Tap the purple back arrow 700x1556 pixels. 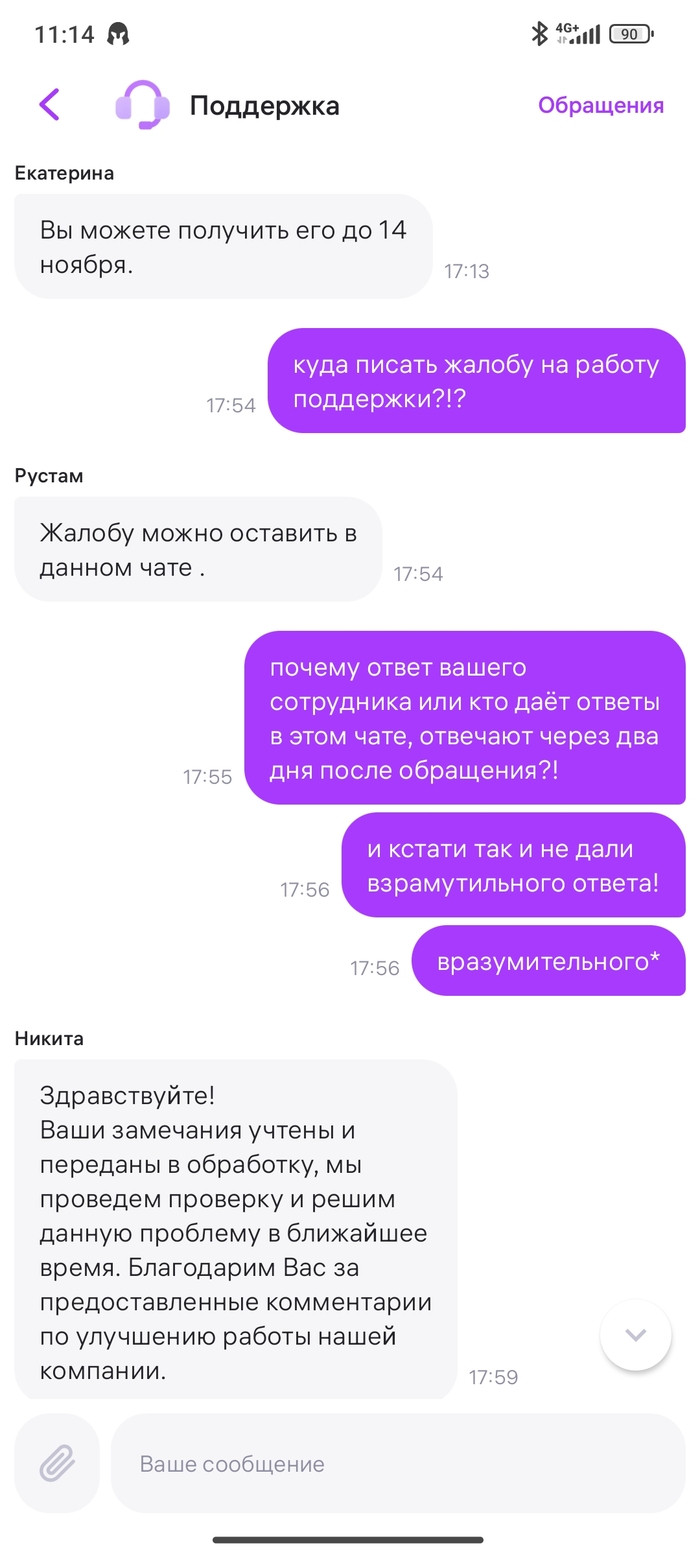coord(49,105)
